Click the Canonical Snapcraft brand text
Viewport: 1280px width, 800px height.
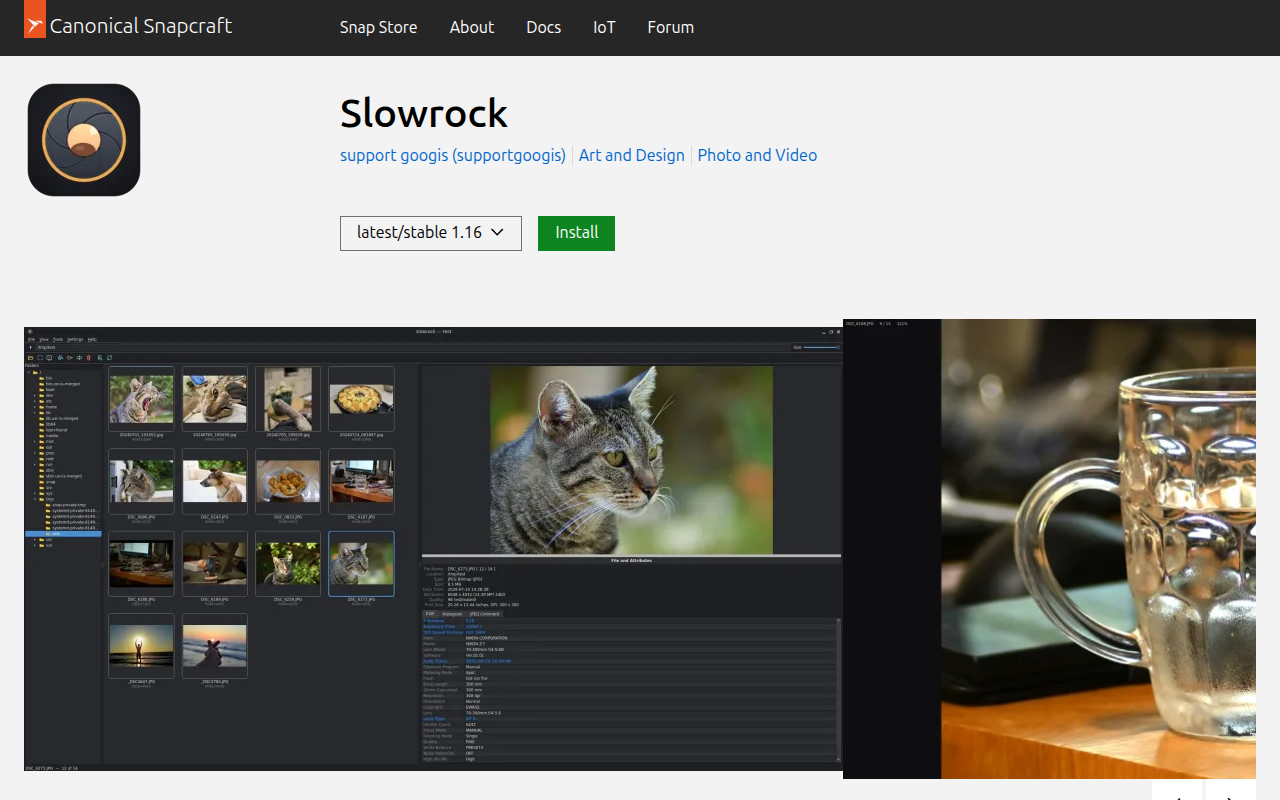pos(141,26)
